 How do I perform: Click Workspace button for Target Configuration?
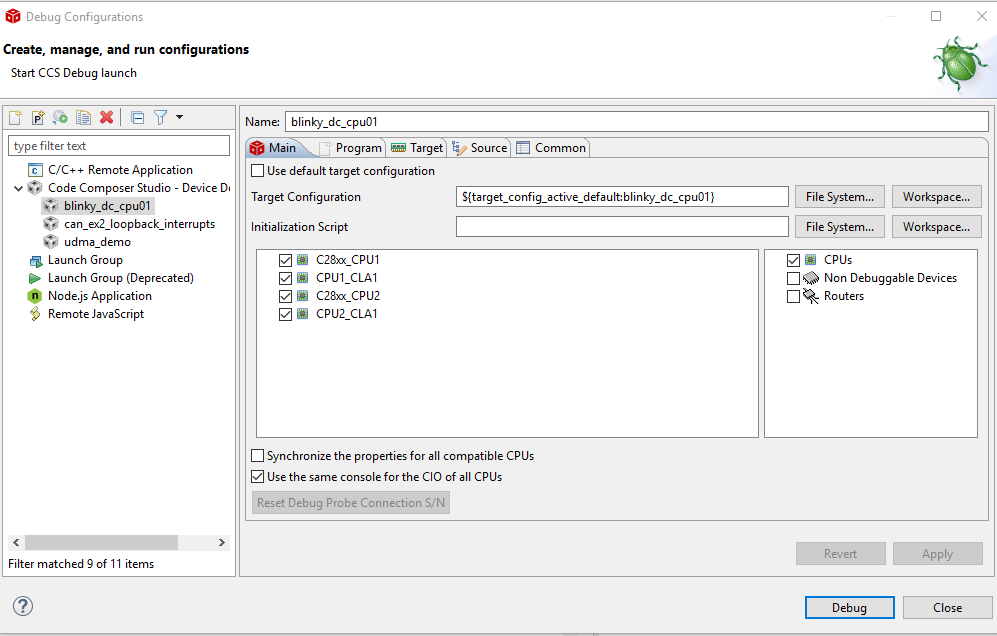pos(936,197)
